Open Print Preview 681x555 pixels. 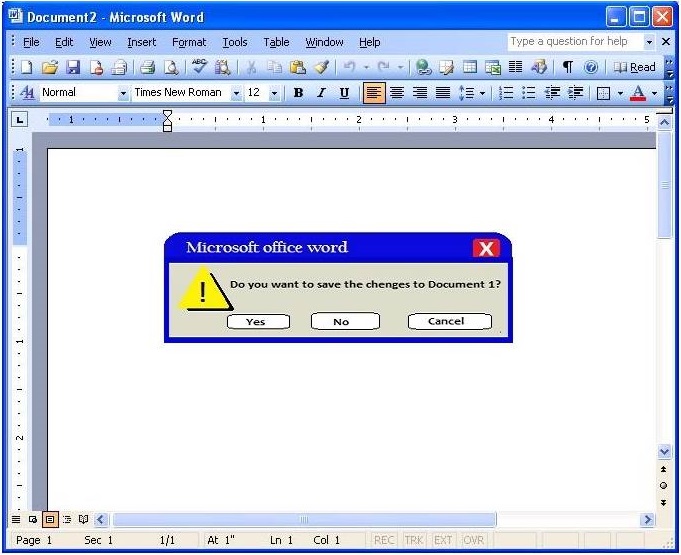[x=171, y=67]
